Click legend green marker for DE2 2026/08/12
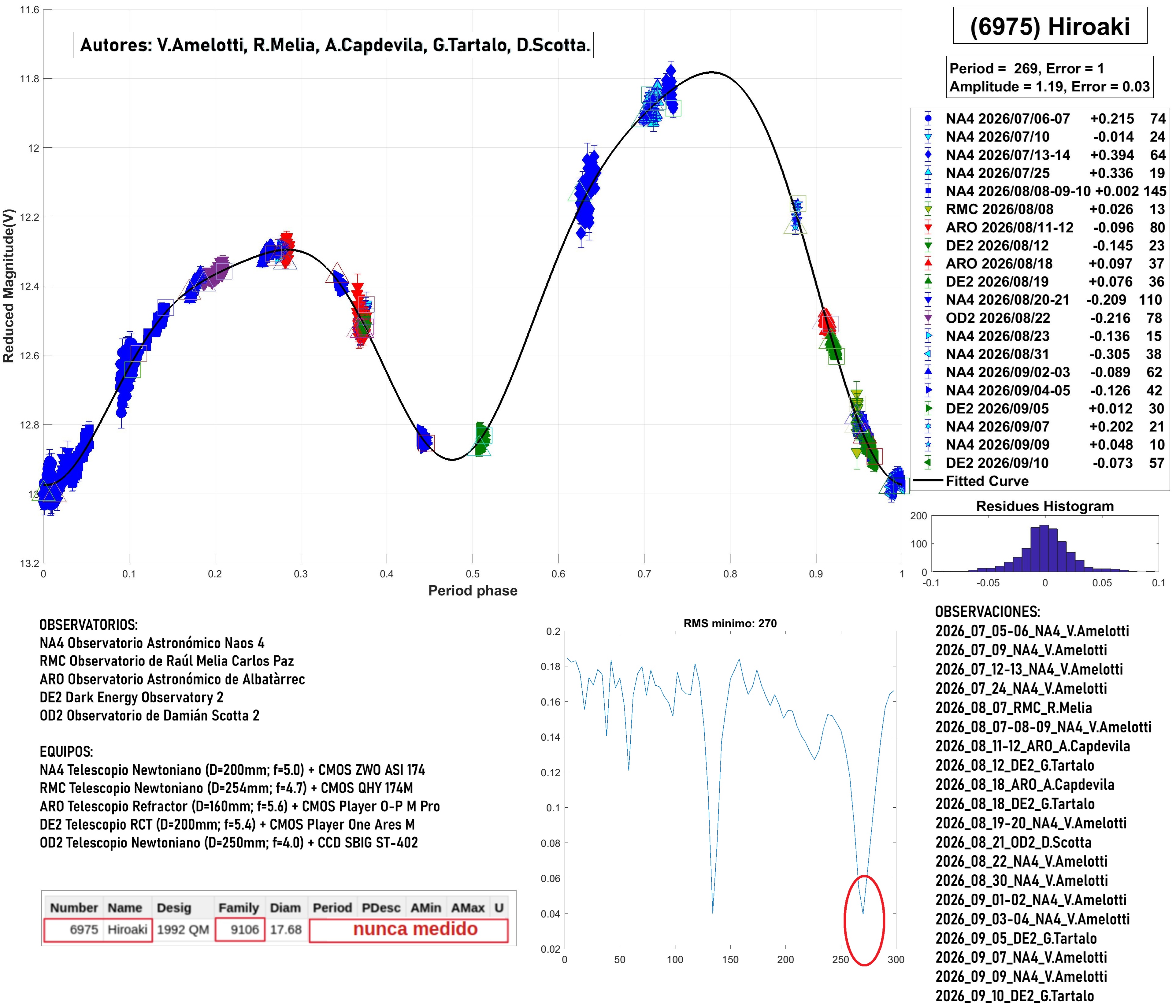Screen dimensions: 1176x1008 pos(928,246)
